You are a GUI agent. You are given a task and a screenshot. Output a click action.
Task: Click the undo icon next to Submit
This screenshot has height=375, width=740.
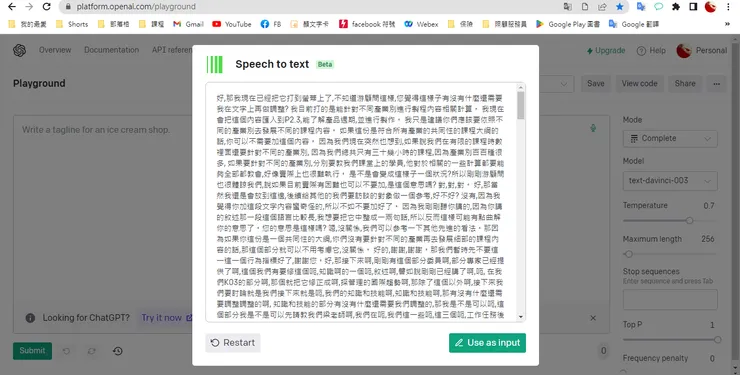click(66, 351)
